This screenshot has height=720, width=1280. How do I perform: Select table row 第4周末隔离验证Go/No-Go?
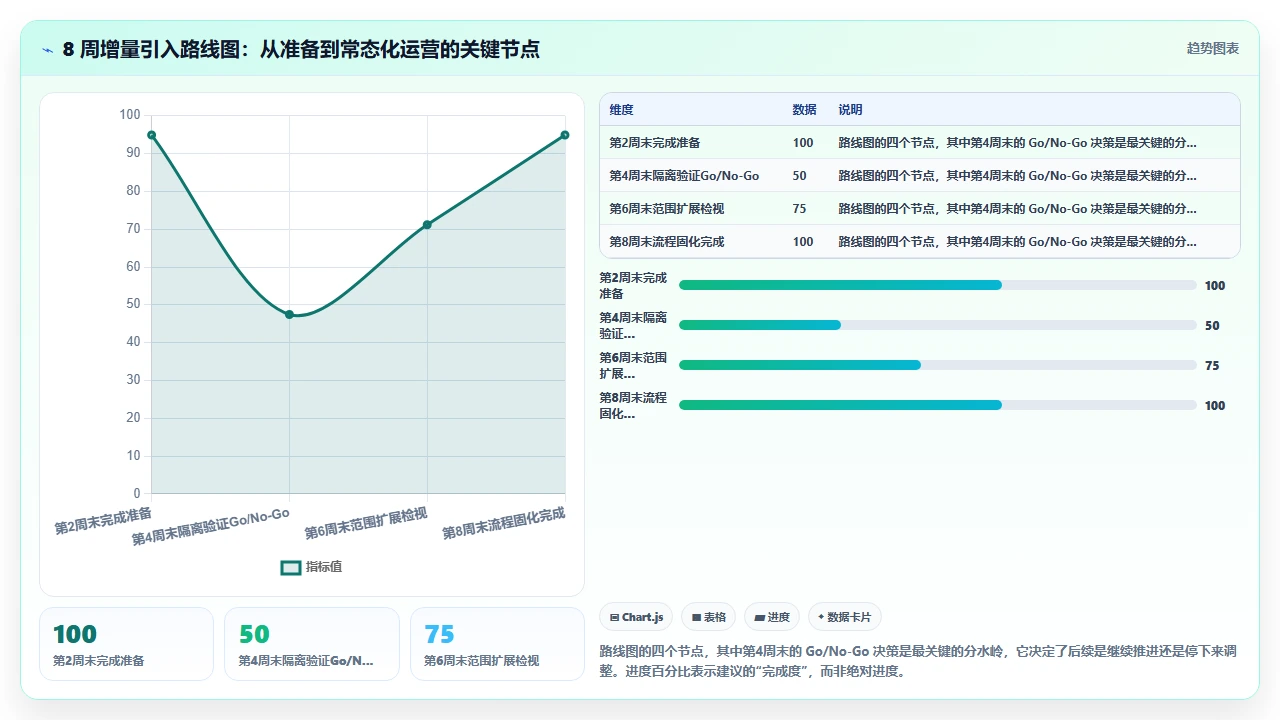[x=919, y=176]
